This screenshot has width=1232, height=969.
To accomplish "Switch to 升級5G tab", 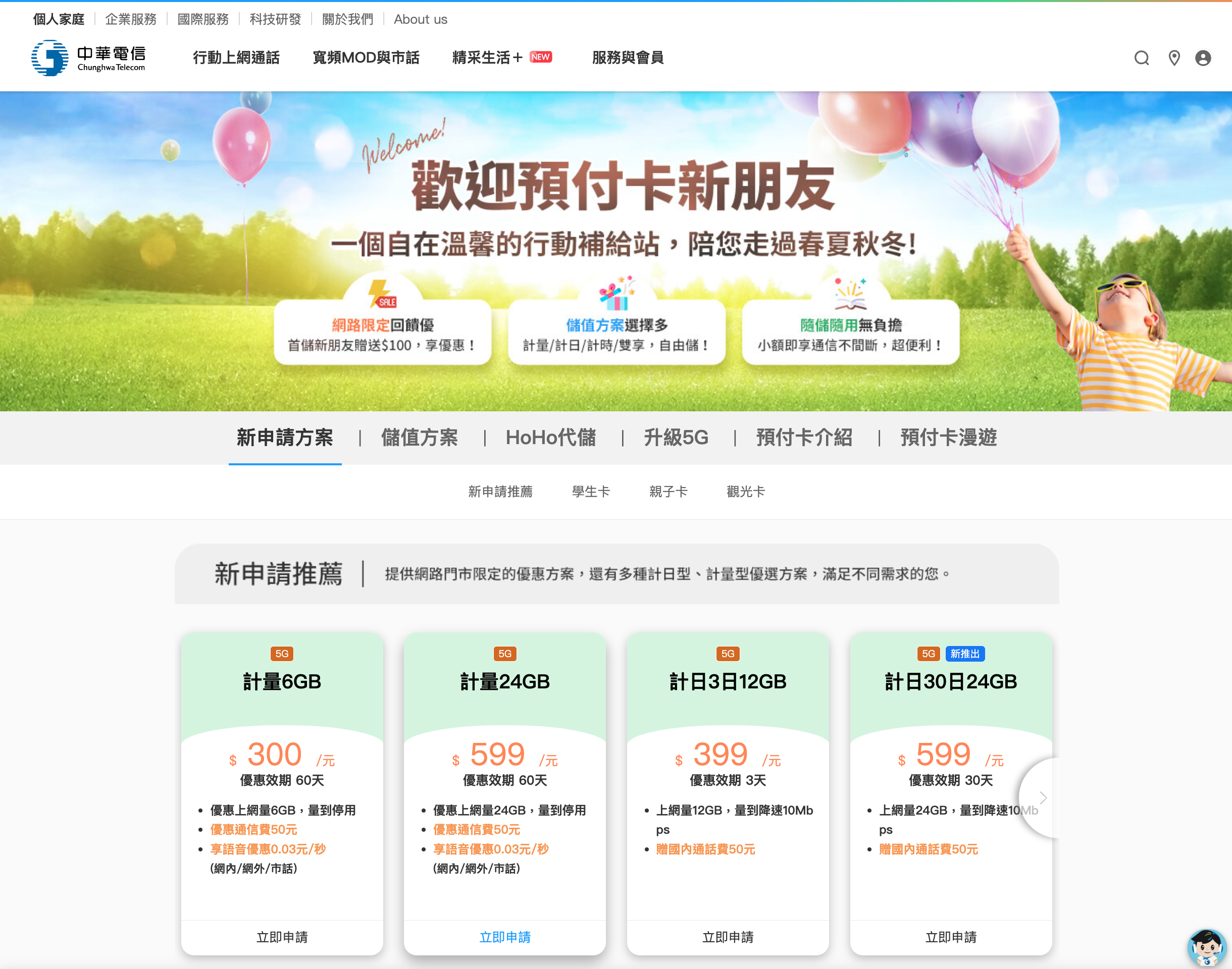I will 676,438.
